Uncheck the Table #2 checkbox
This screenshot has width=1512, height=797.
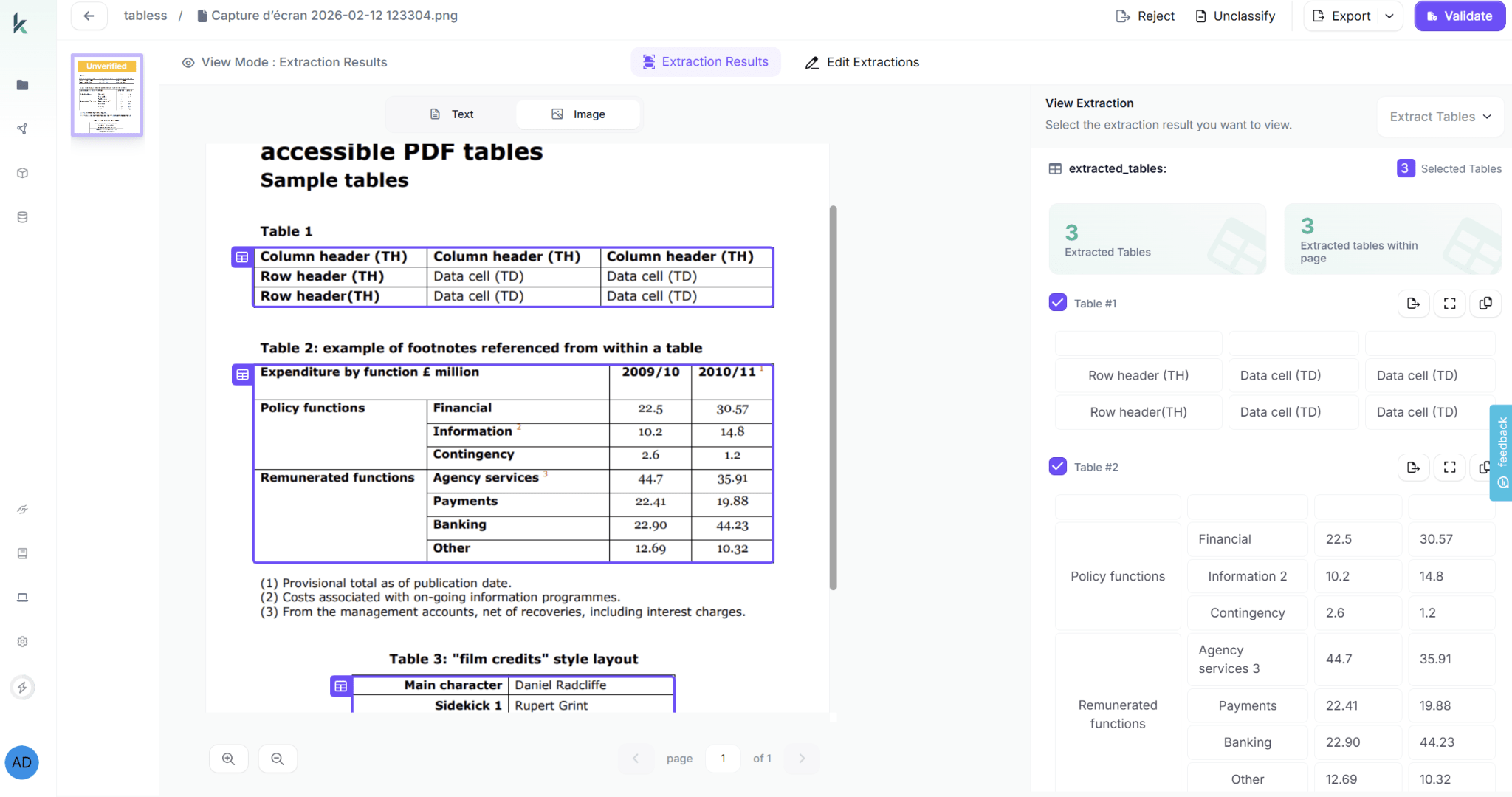click(1057, 467)
